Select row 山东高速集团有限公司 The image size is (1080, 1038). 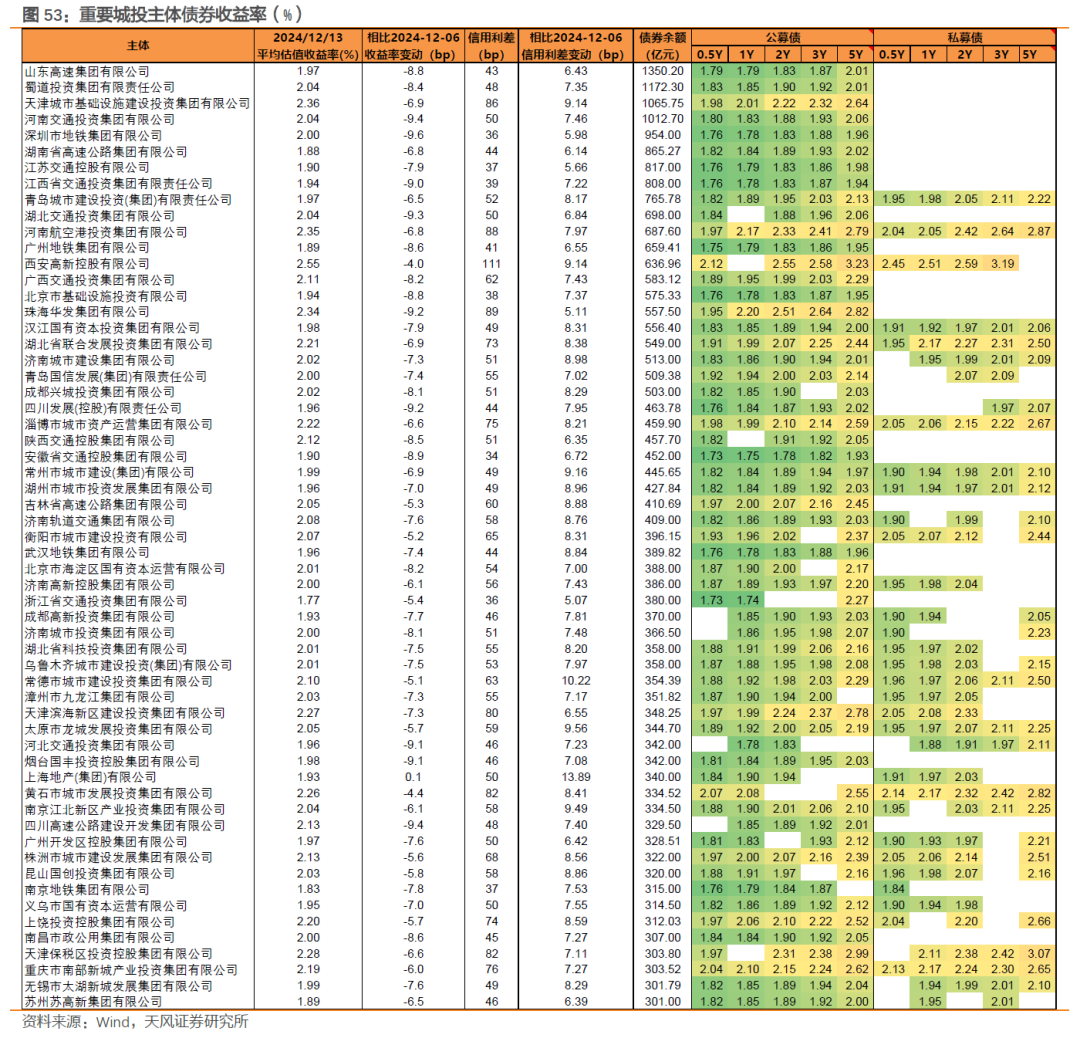[539, 71]
